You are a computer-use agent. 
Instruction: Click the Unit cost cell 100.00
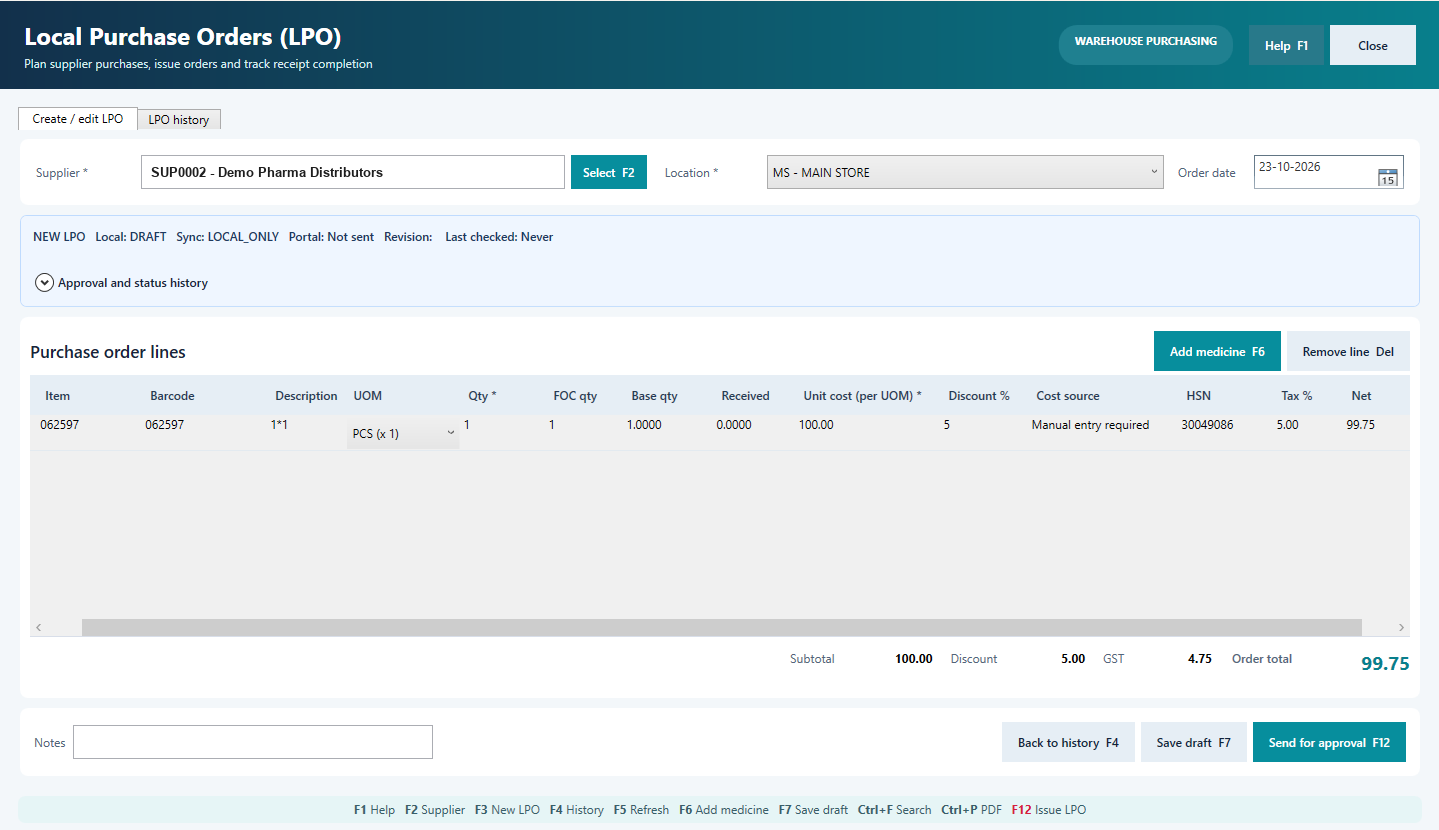point(816,425)
